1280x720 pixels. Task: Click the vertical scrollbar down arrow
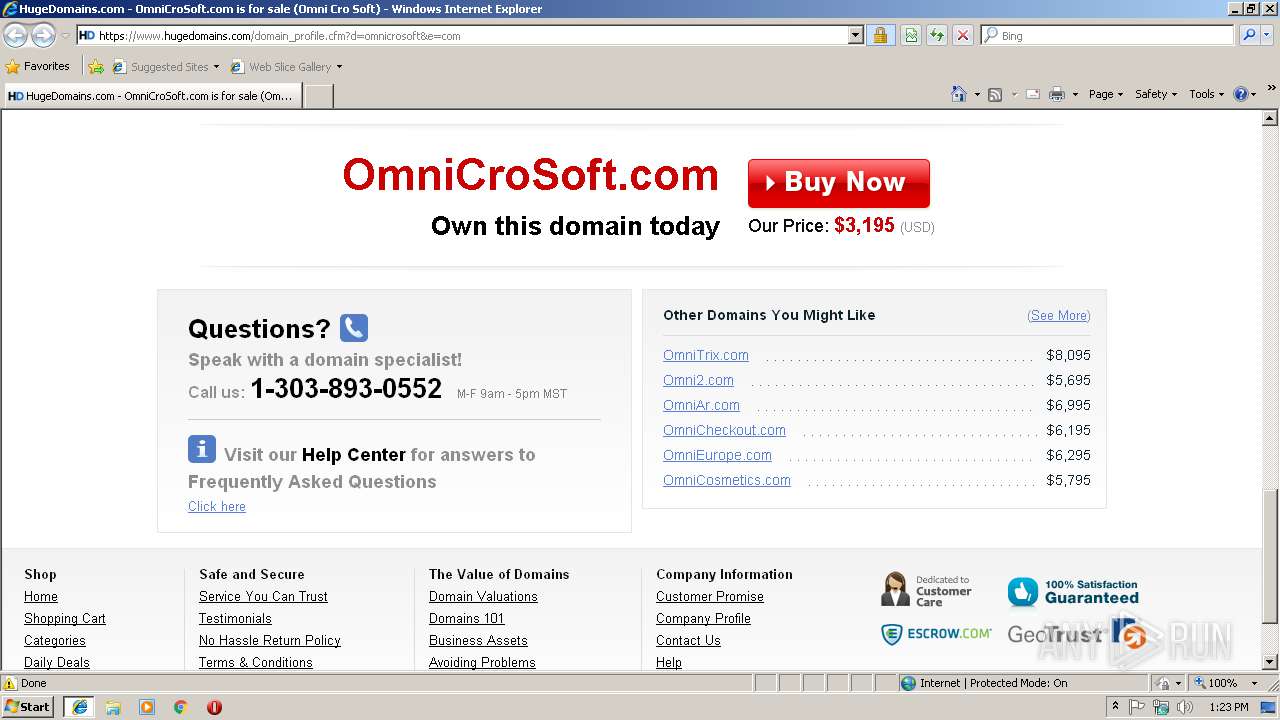1270,661
